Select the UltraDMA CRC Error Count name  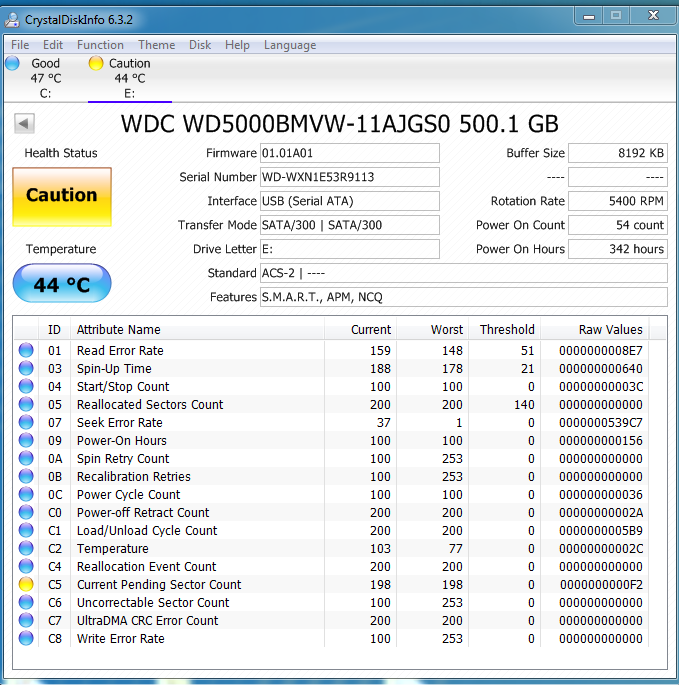pyautogui.click(x=147, y=620)
